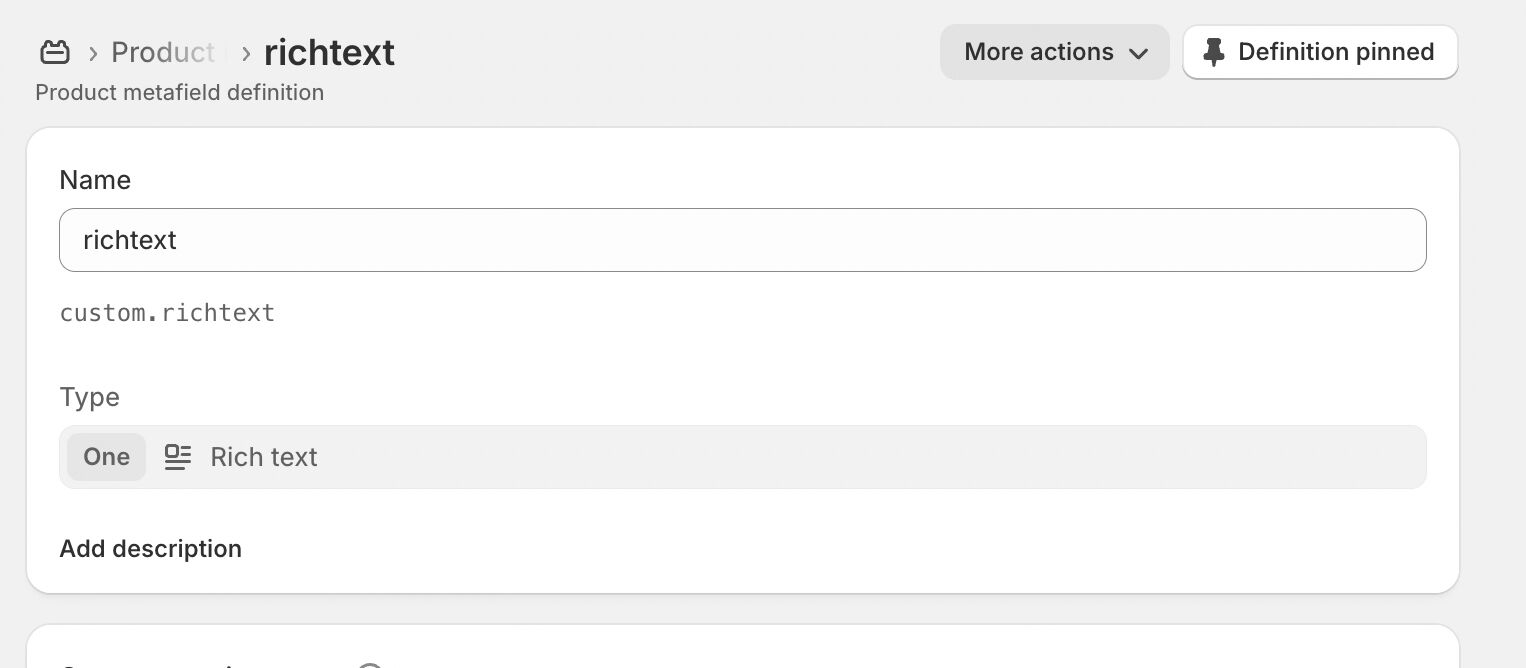
Task: Click the custom.richtext namespace key text
Action: [x=167, y=313]
